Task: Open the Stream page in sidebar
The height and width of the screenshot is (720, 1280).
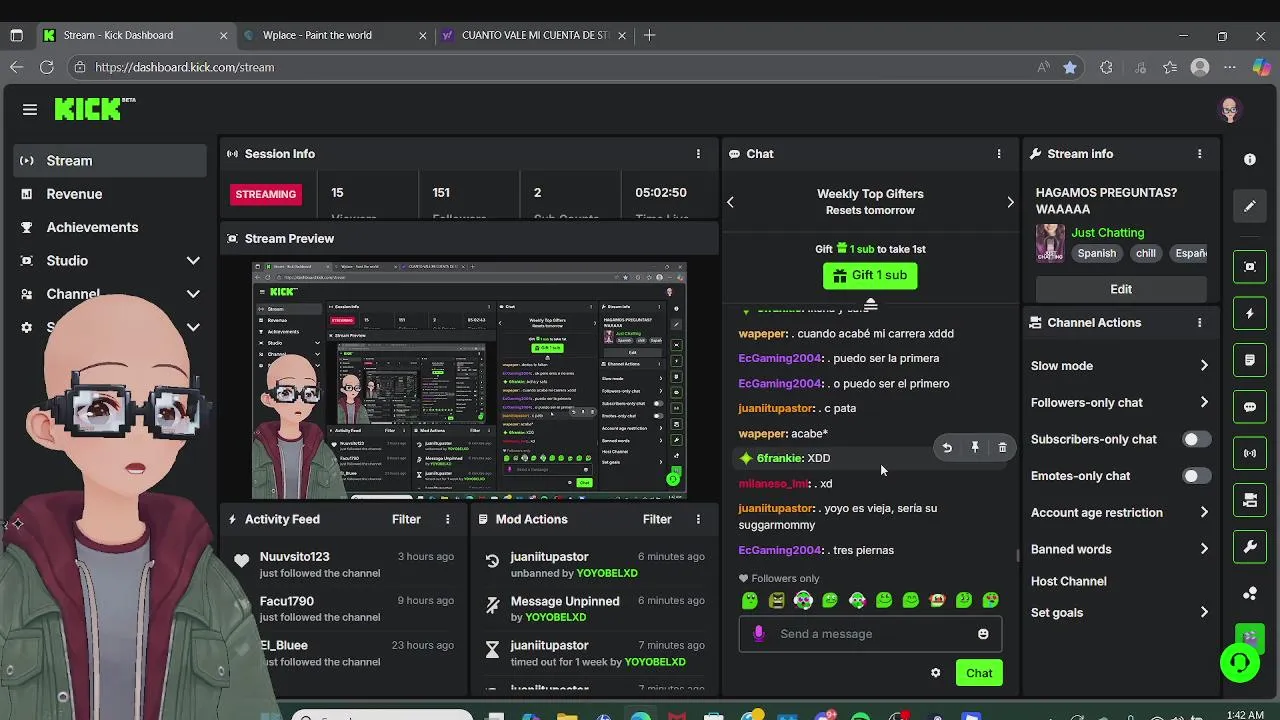Action: pyautogui.click(x=110, y=160)
